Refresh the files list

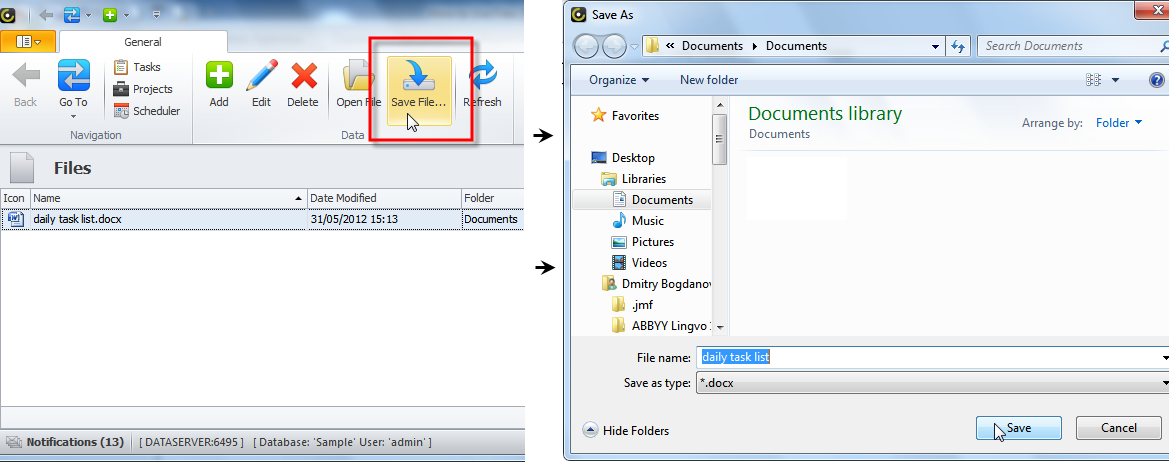(x=483, y=78)
